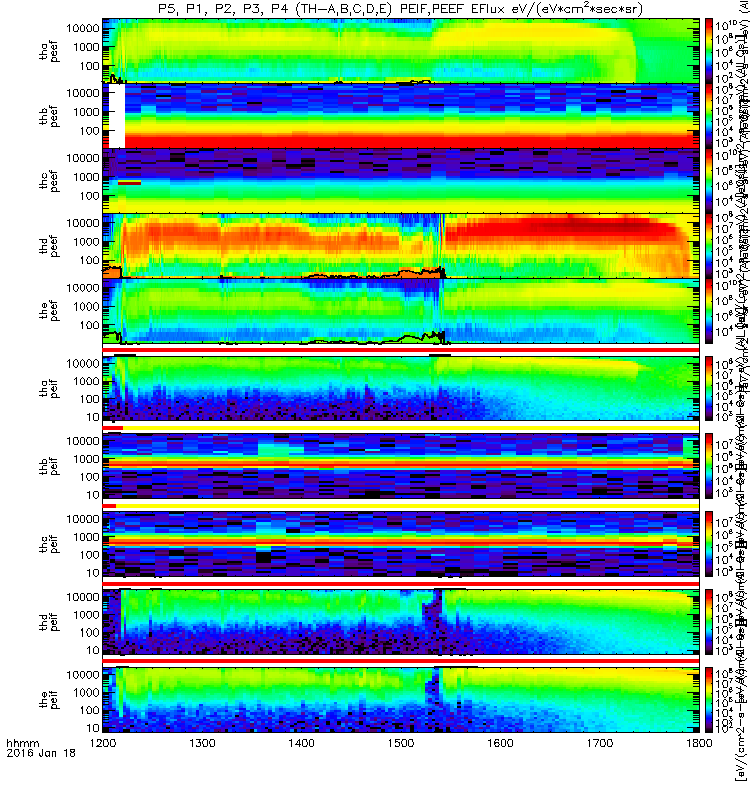Click the 1700 time tick label
The height and width of the screenshot is (800, 750).
click(599, 742)
